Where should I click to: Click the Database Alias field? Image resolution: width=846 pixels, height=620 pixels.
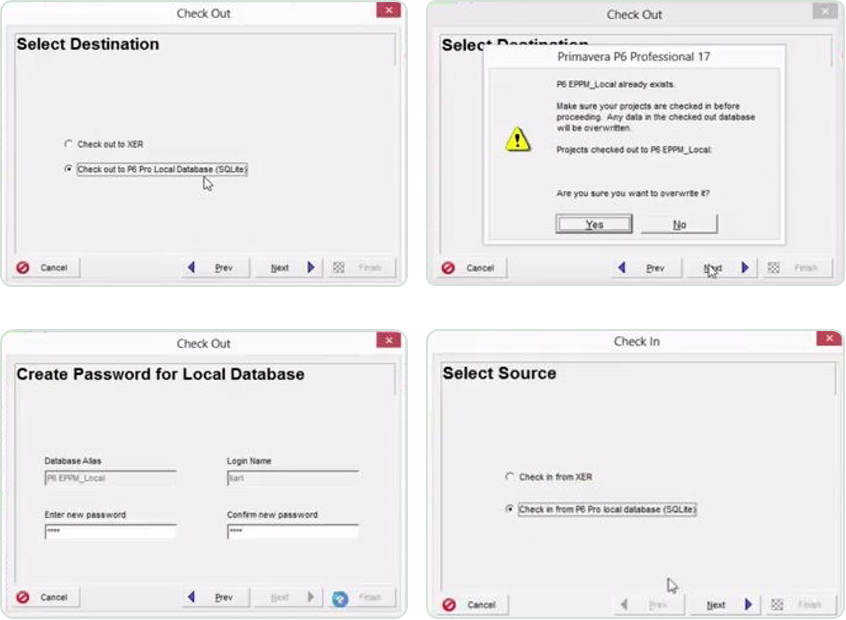(x=111, y=478)
